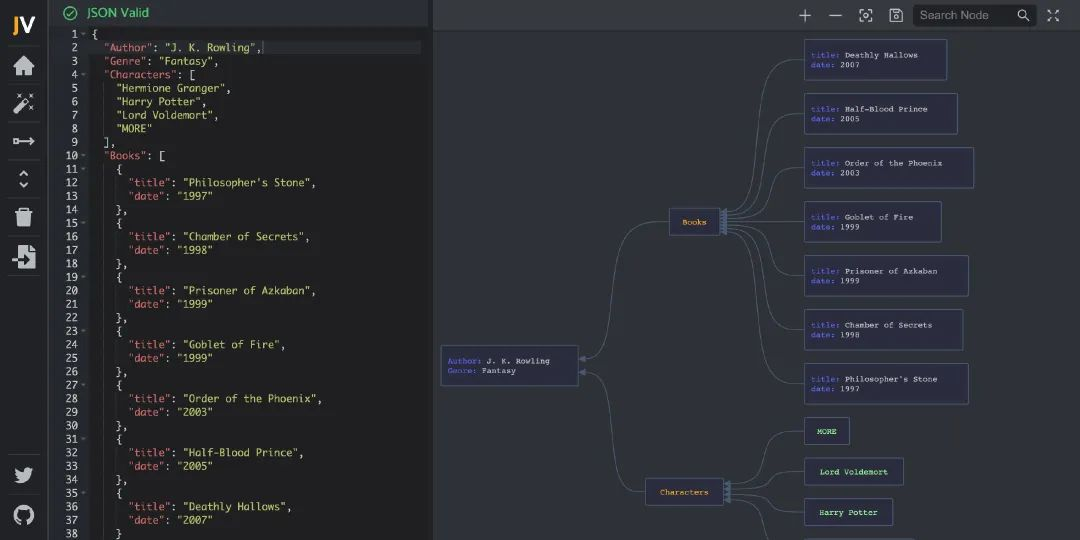The image size is (1080, 540).
Task: Select the Author J. K. Rowling root node
Action: coord(509,366)
